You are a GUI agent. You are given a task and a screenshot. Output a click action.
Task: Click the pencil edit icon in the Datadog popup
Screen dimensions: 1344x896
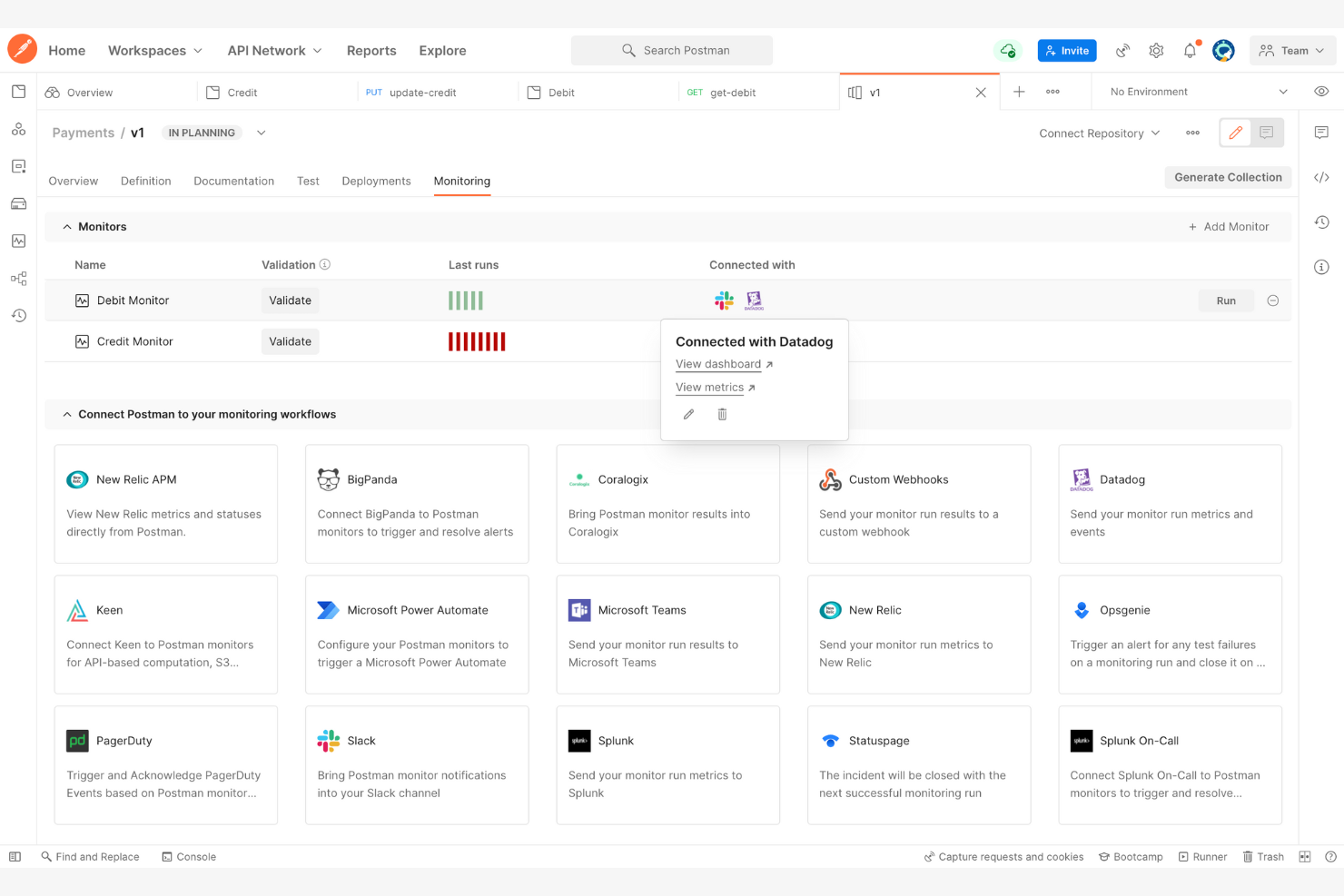[x=688, y=414]
